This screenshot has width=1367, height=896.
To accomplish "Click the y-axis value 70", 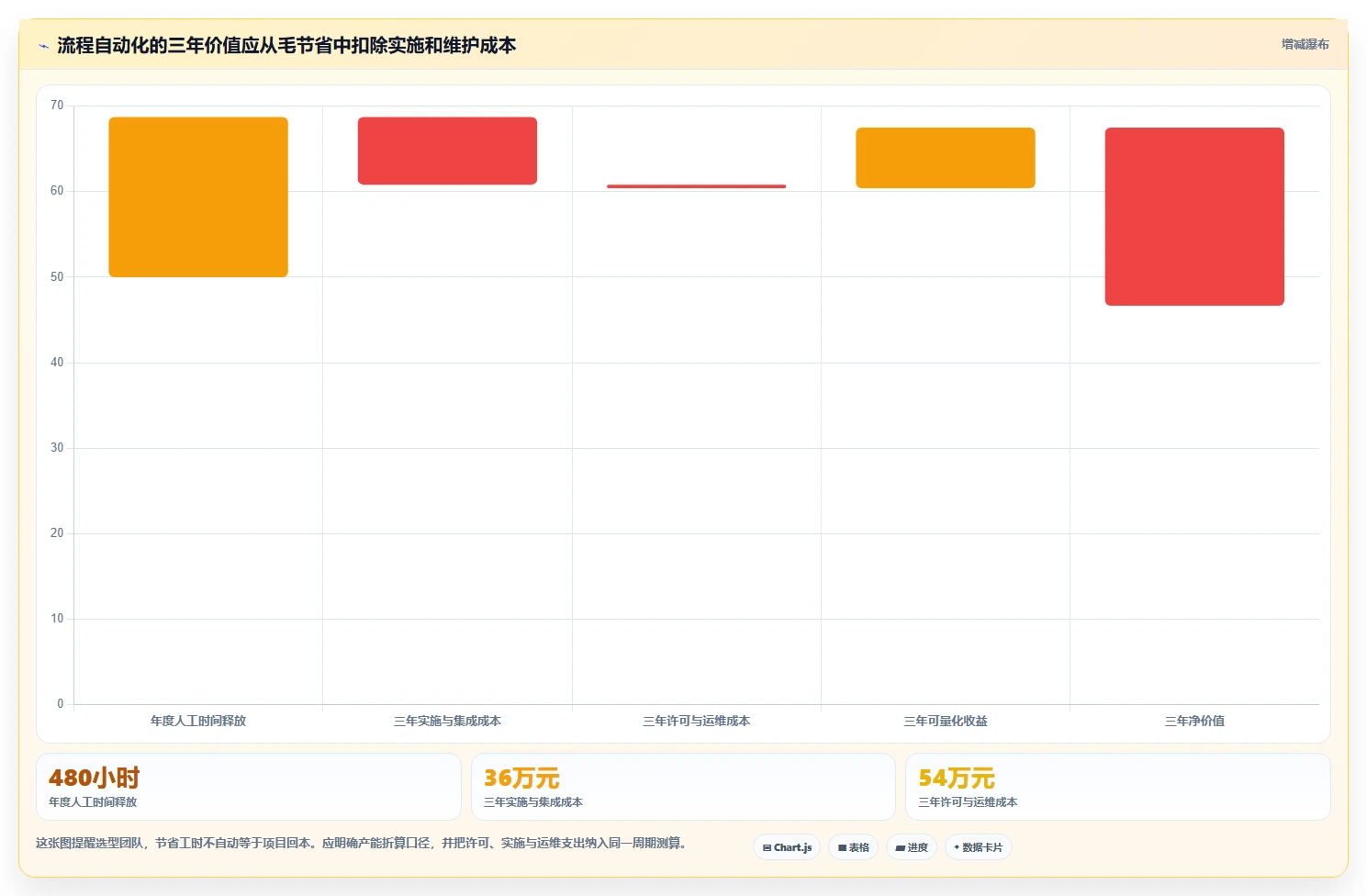I will click(x=57, y=106).
